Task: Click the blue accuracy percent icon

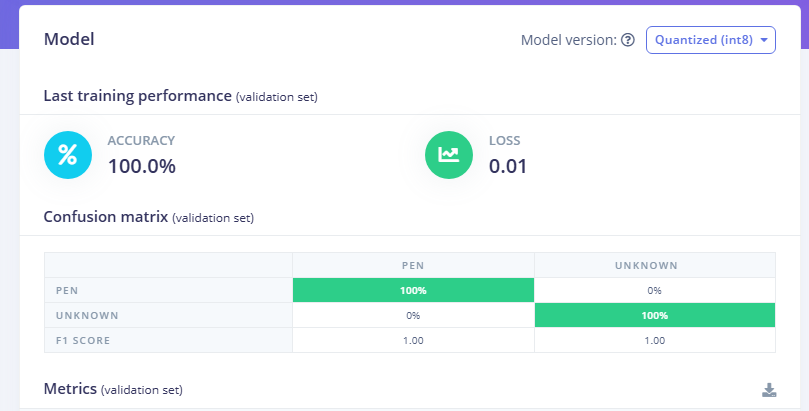Action: coord(68,155)
